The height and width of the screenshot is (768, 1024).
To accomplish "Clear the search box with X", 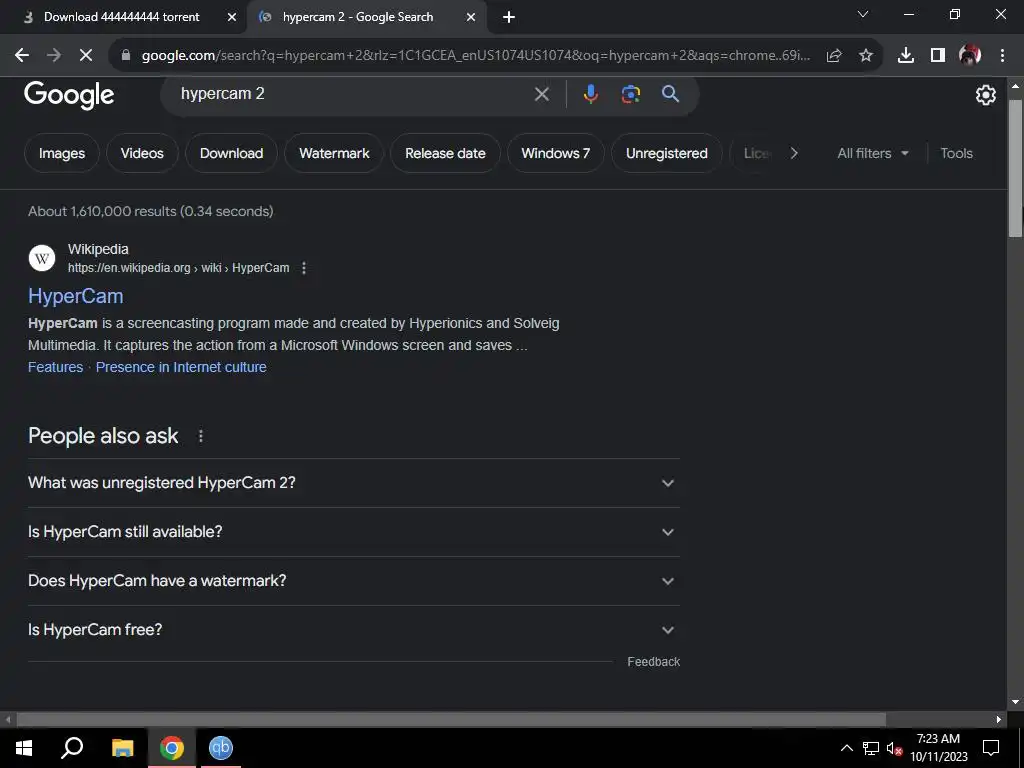I will [541, 94].
